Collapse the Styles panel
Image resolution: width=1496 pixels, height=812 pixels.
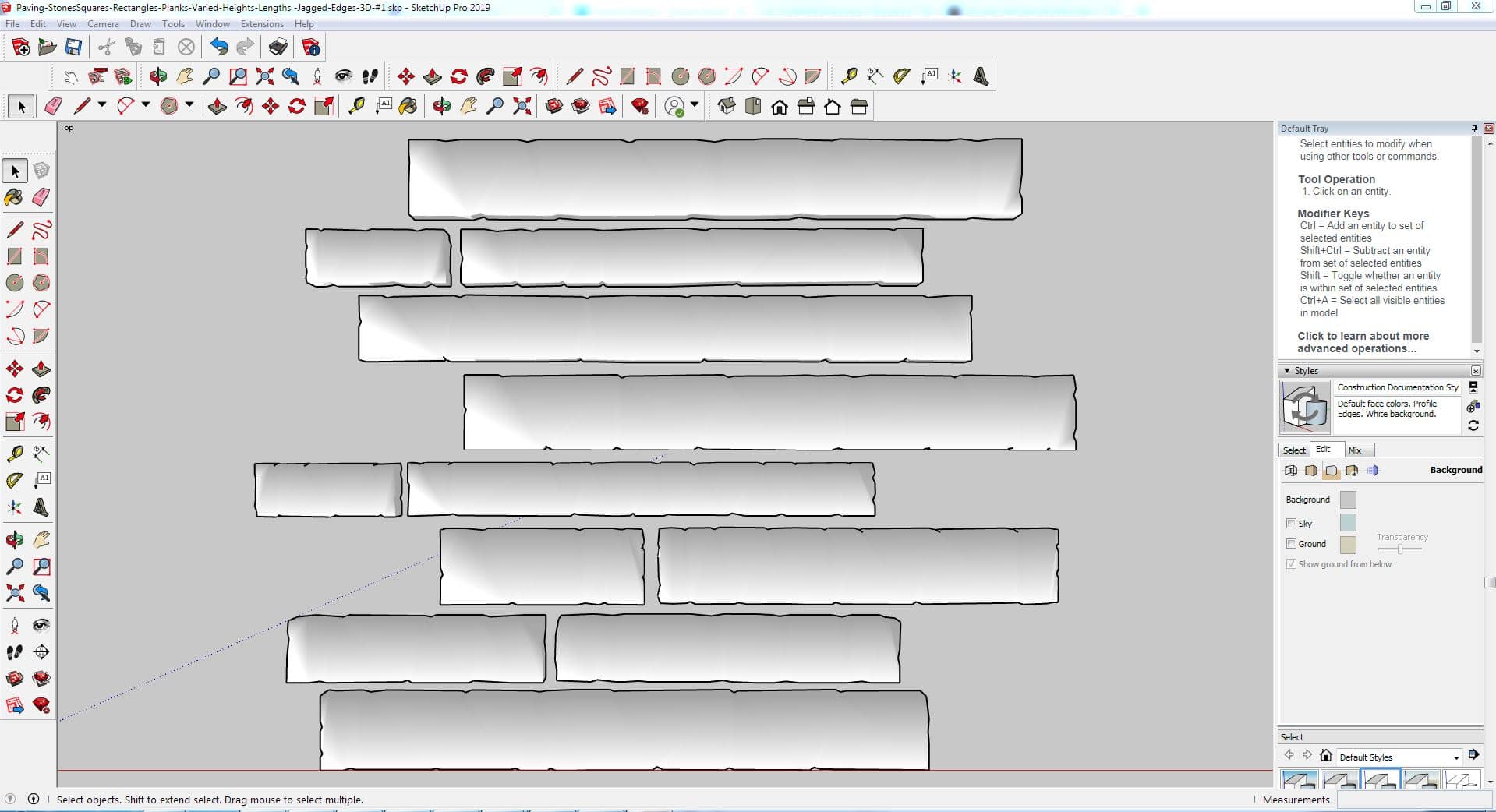point(1286,371)
